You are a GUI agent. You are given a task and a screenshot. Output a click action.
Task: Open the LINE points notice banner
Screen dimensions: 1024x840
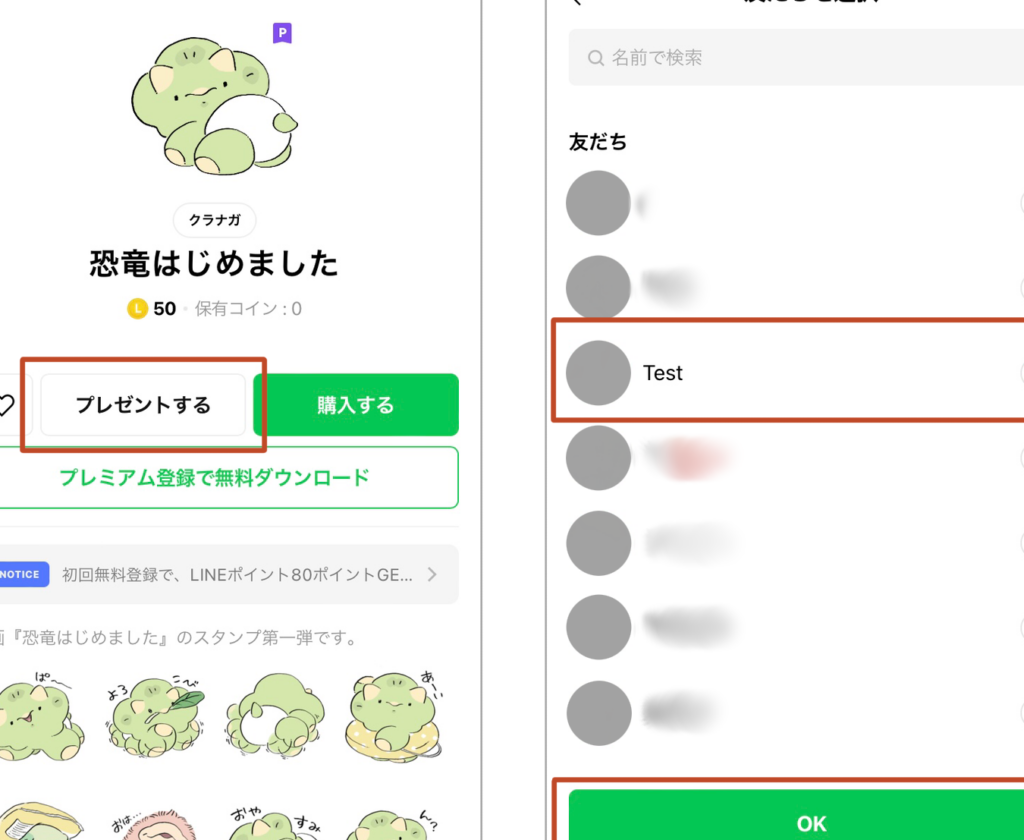(228, 574)
